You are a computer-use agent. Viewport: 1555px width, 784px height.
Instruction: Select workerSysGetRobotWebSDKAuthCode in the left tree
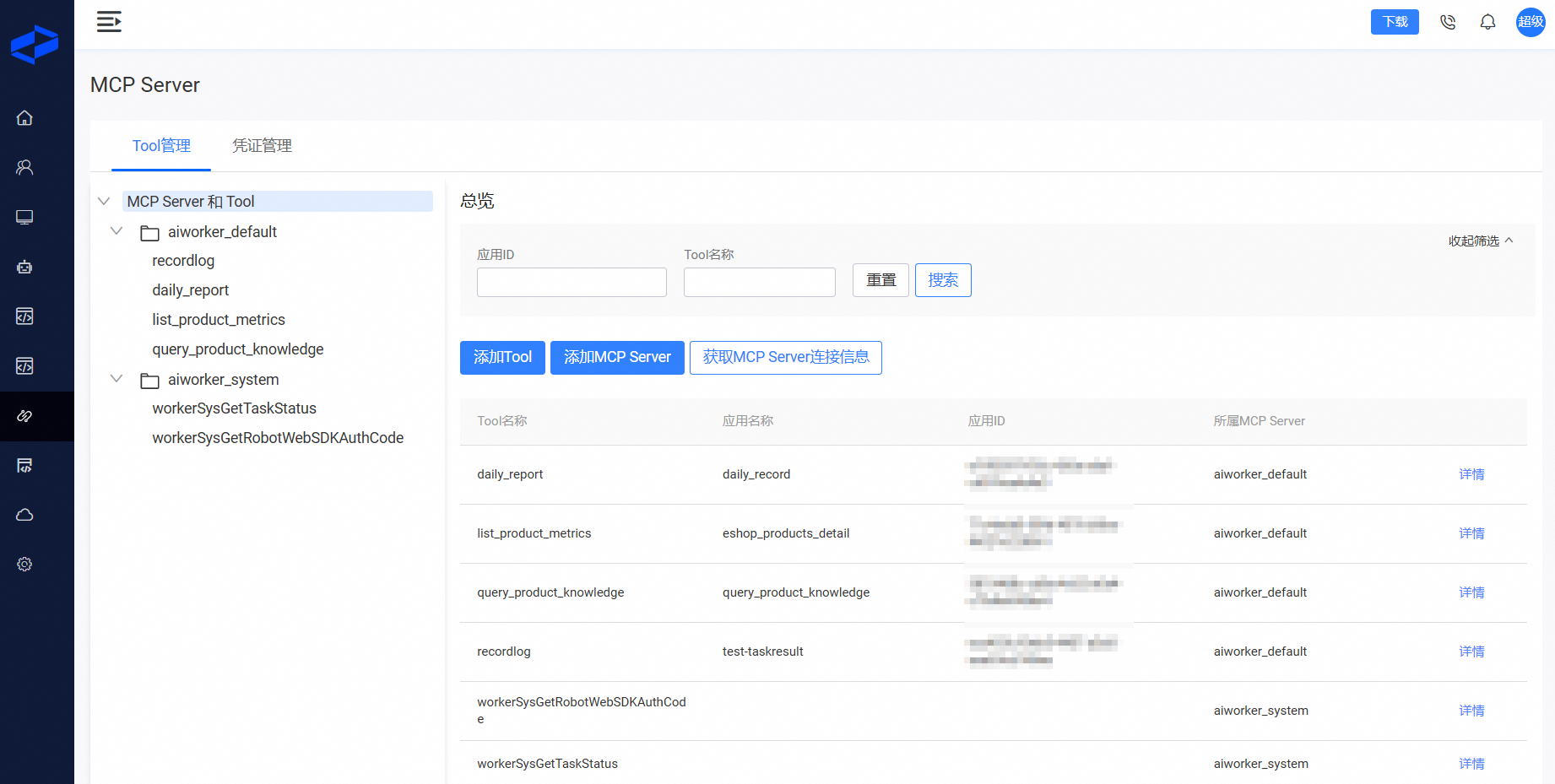(x=278, y=438)
